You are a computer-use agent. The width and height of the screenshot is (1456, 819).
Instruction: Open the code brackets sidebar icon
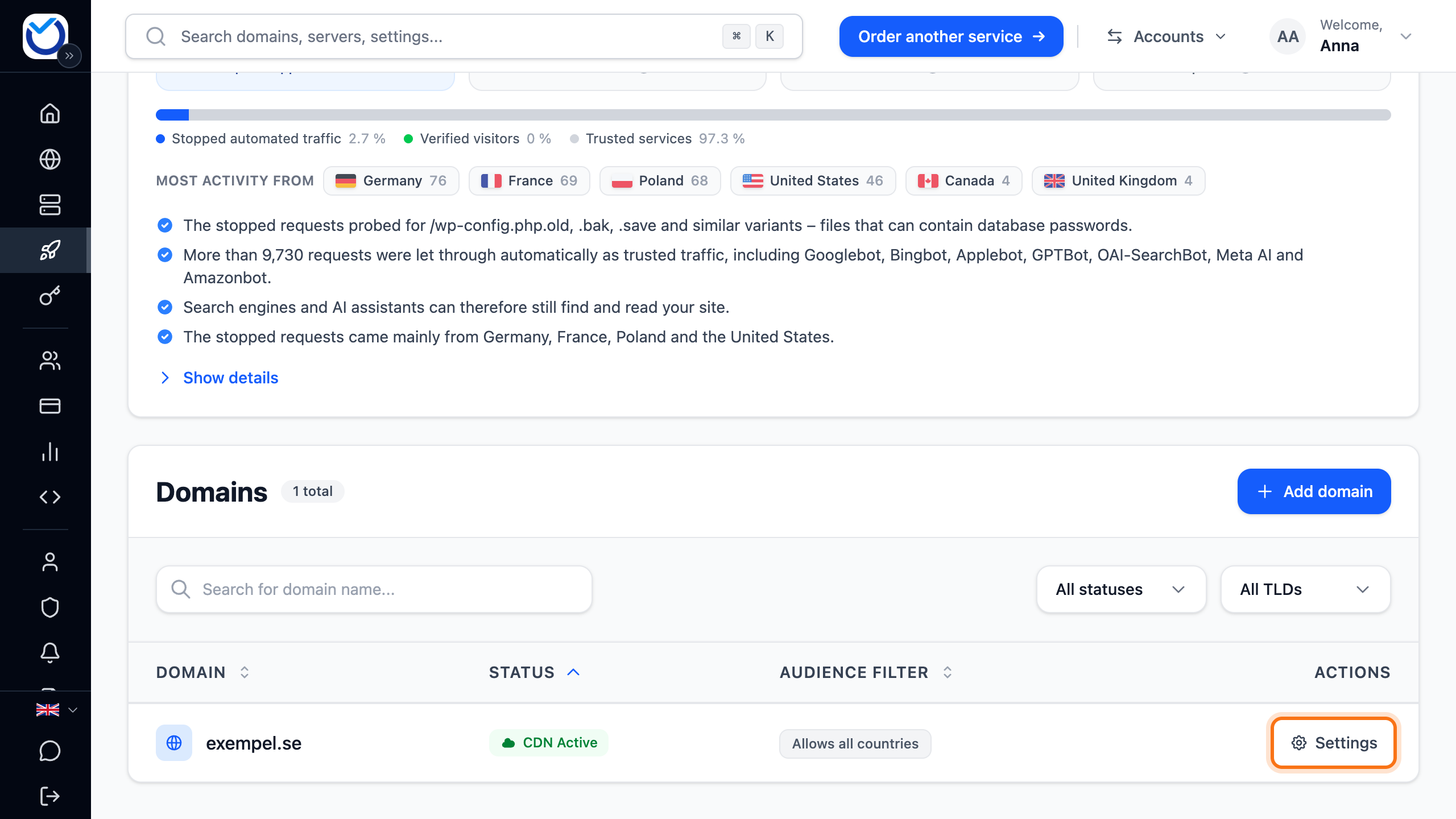[x=50, y=497]
